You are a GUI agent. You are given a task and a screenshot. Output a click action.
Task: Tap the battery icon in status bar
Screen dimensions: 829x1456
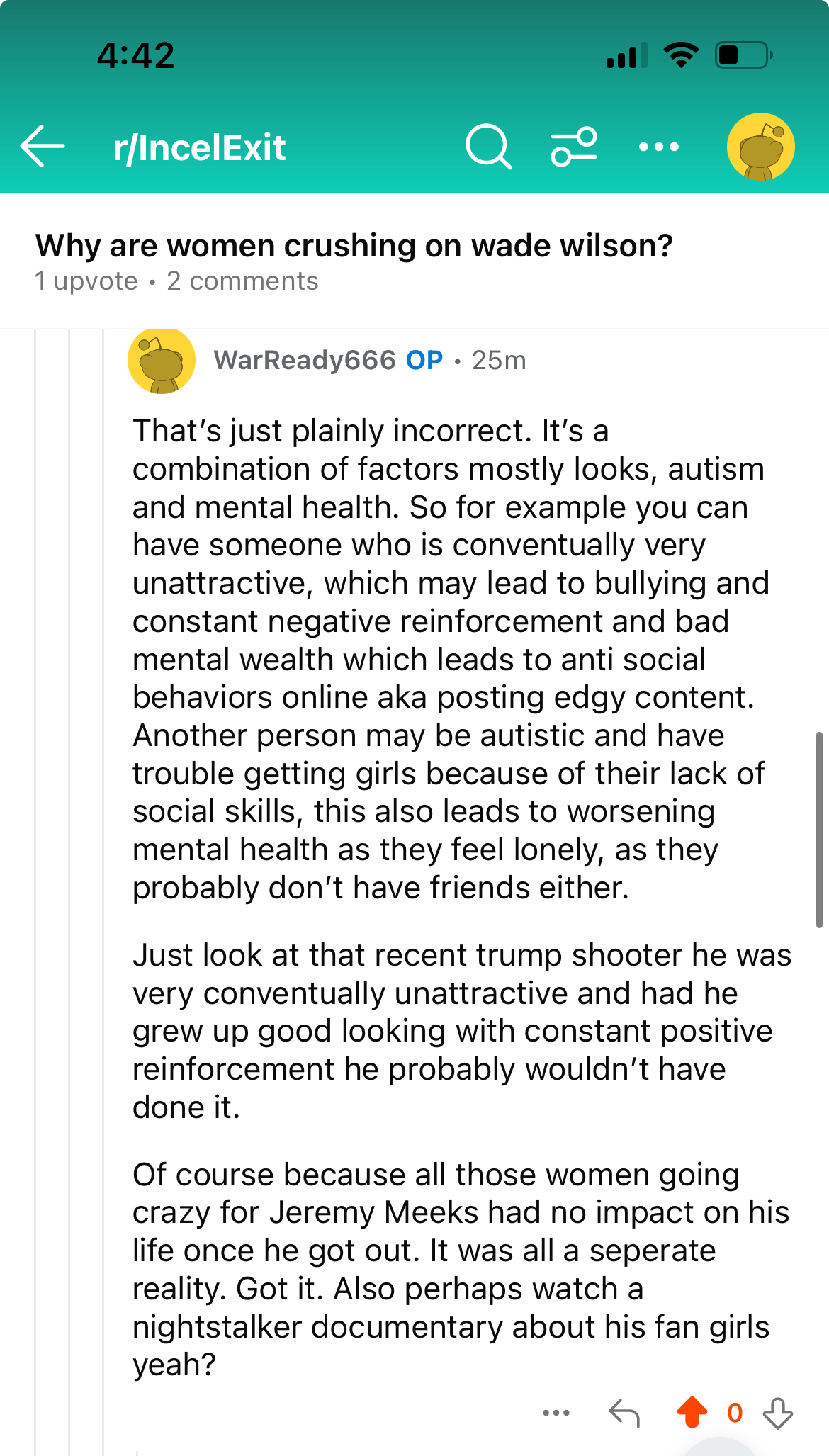tap(743, 55)
